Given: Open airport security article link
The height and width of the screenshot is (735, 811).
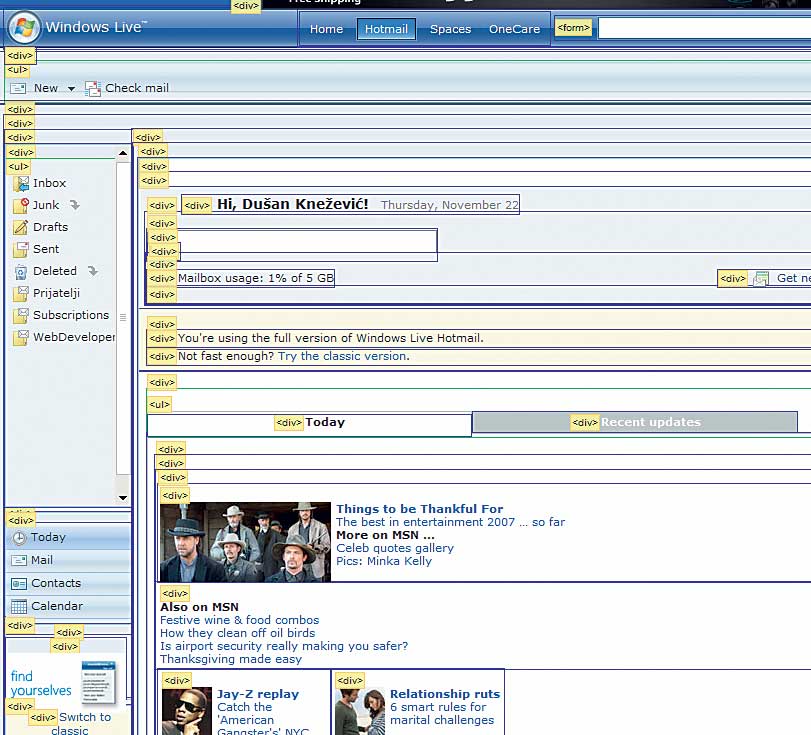Looking at the screenshot, I should (284, 646).
